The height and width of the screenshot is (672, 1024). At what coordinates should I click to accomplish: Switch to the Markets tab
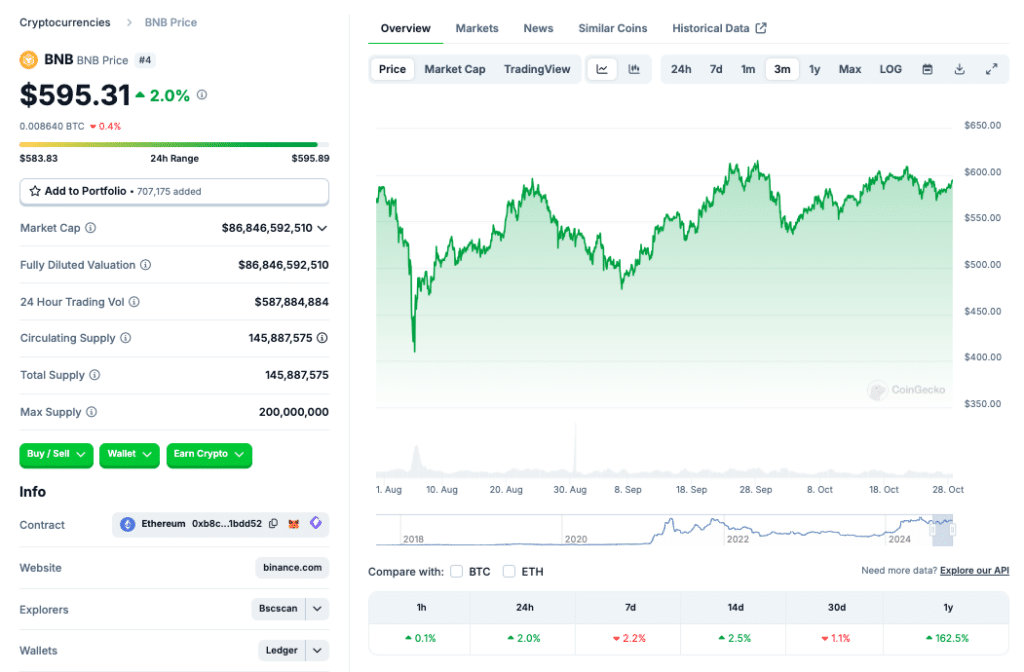[x=477, y=28]
